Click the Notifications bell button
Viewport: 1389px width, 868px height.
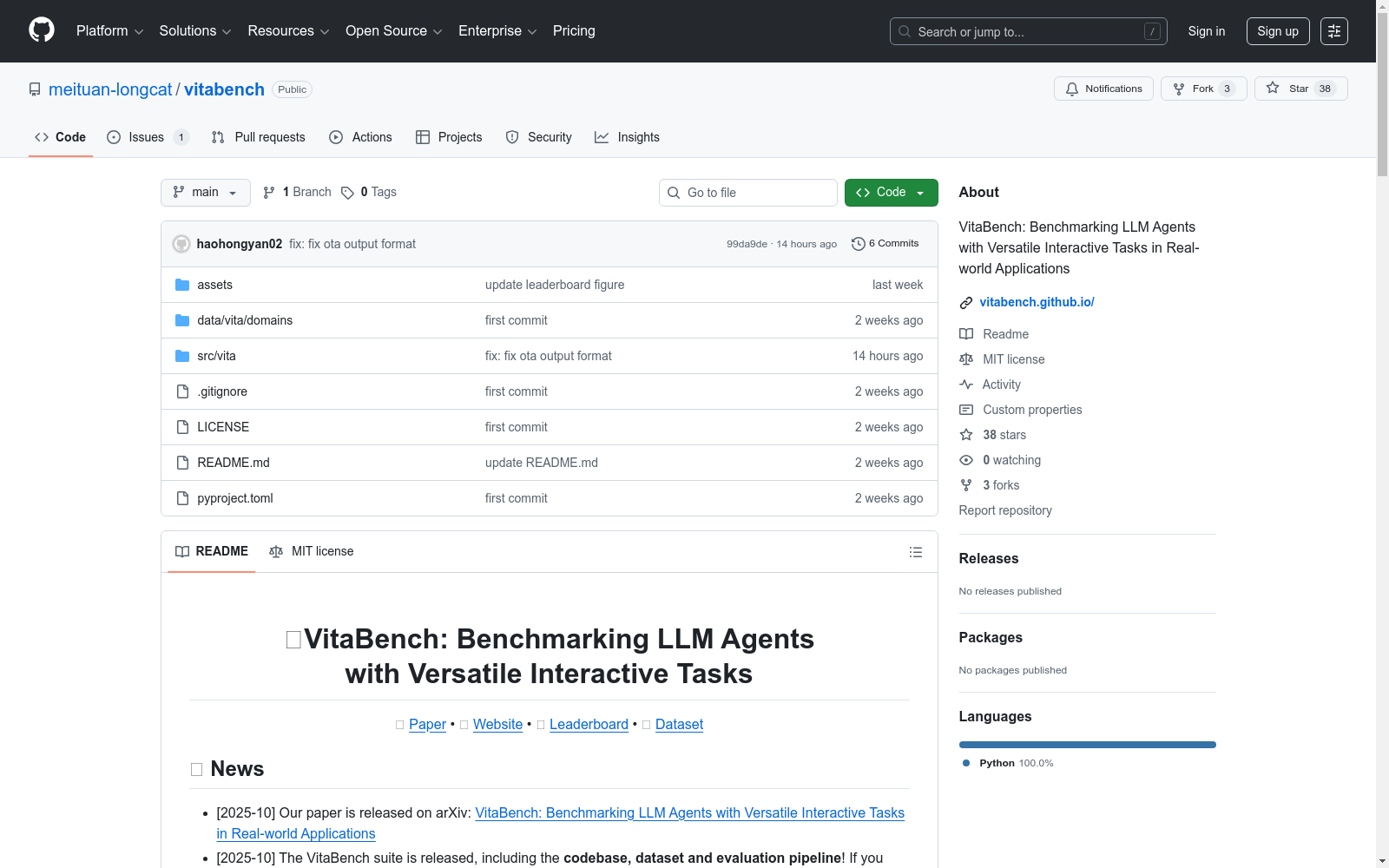1103,89
